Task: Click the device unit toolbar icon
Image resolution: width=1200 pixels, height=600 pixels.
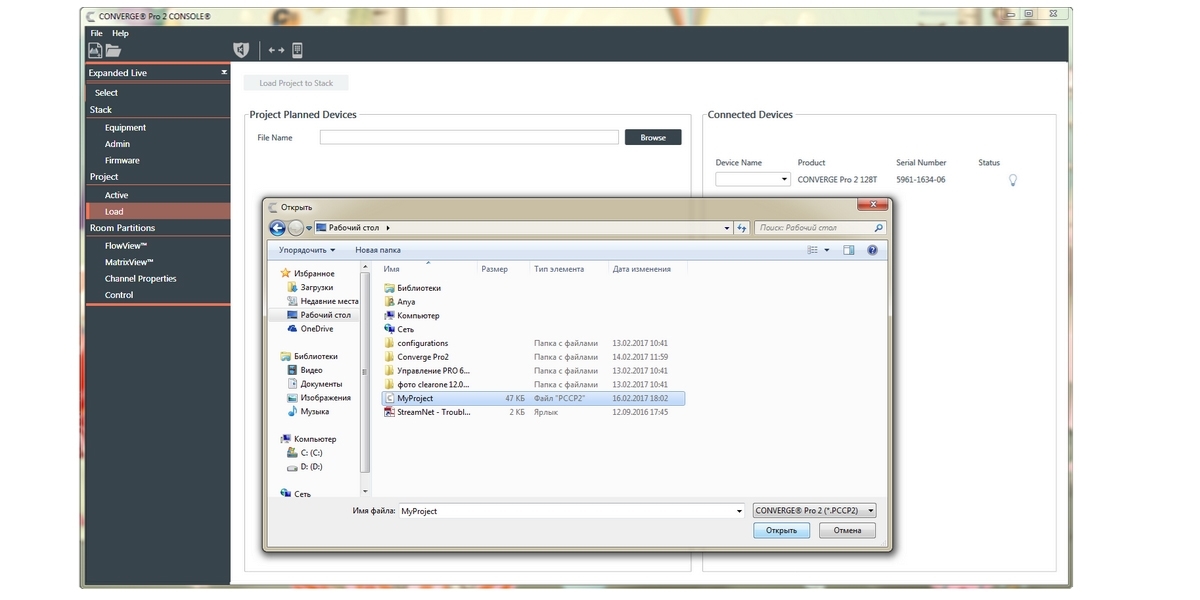Action: [297, 50]
